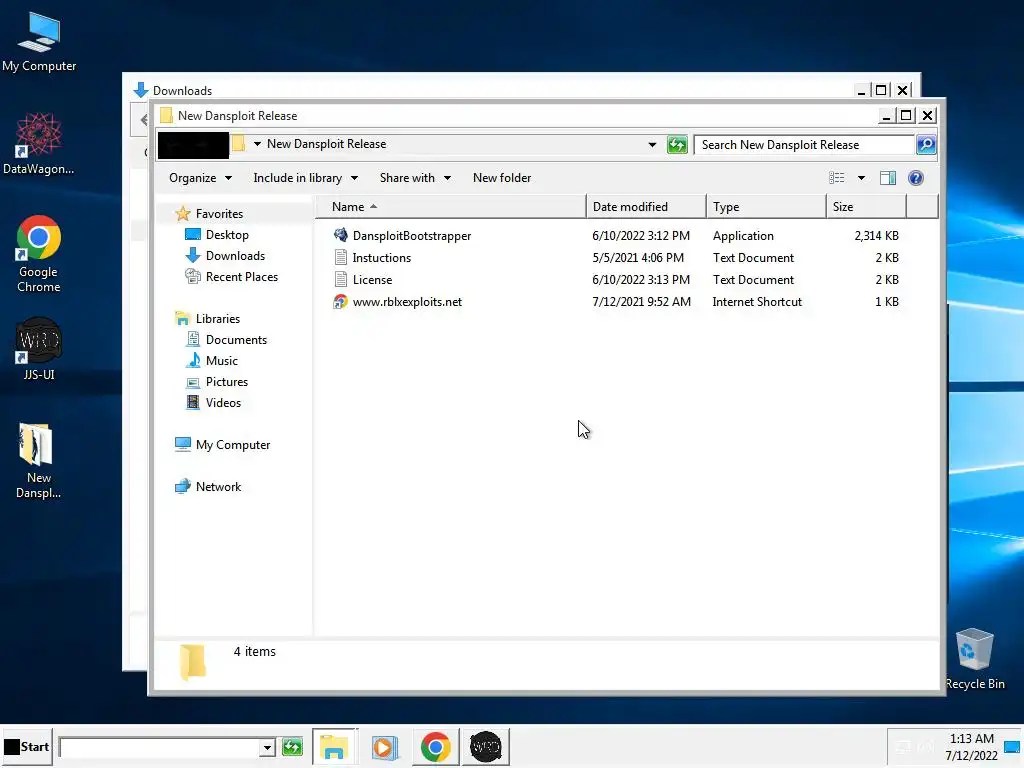The height and width of the screenshot is (768, 1024).
Task: Click 2,314 KB size cell
Action: click(876, 236)
